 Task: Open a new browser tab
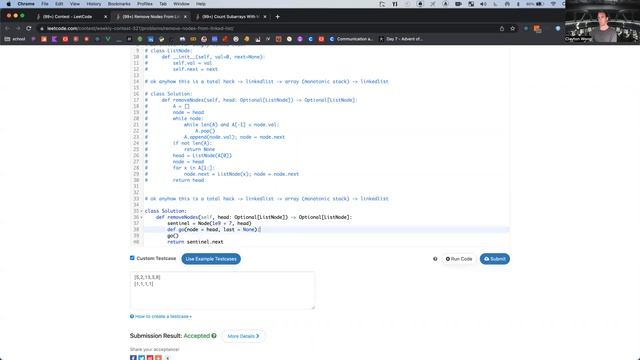(278, 17)
